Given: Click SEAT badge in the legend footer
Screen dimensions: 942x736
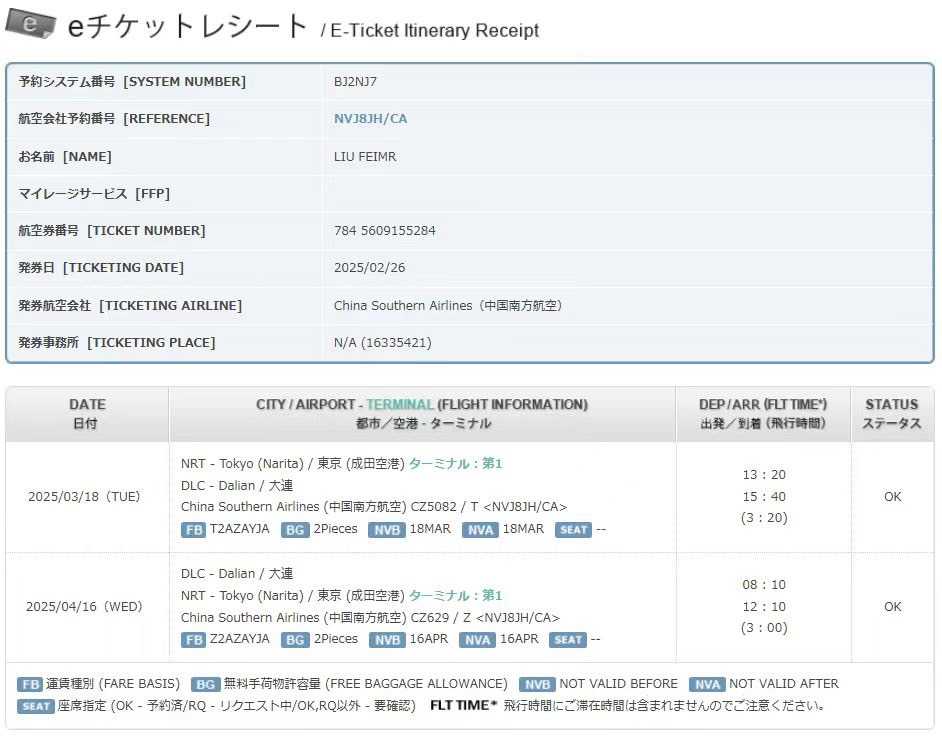Looking at the screenshot, I should click(x=35, y=706).
